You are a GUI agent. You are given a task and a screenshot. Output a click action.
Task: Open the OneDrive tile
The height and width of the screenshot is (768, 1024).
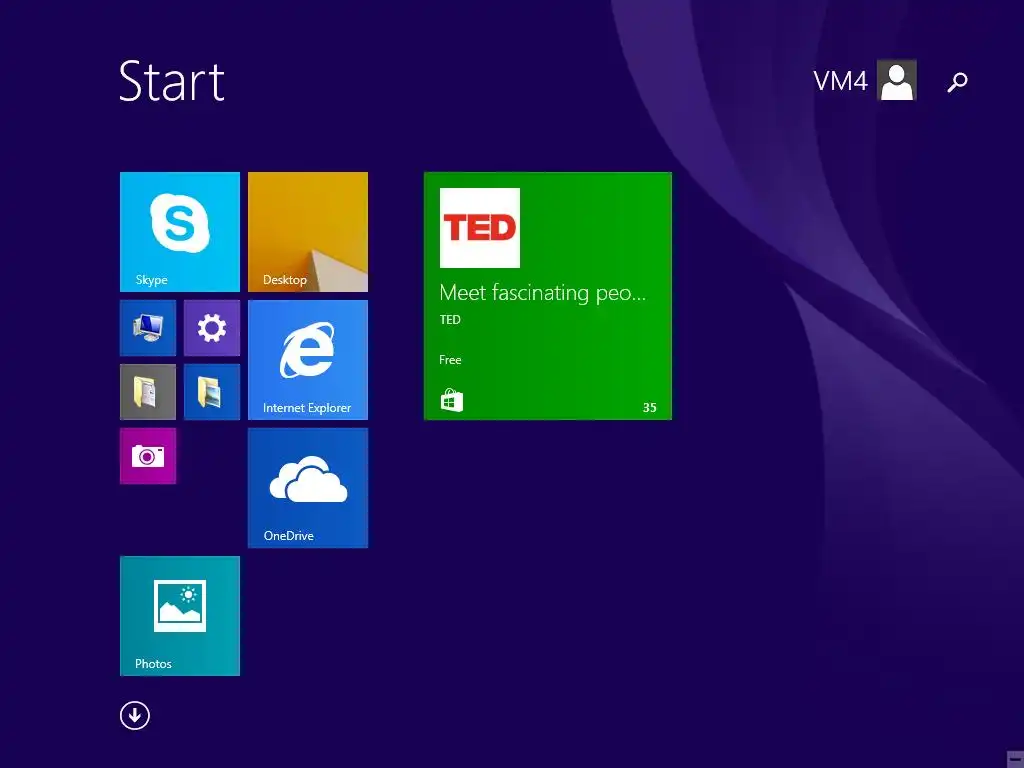[308, 488]
